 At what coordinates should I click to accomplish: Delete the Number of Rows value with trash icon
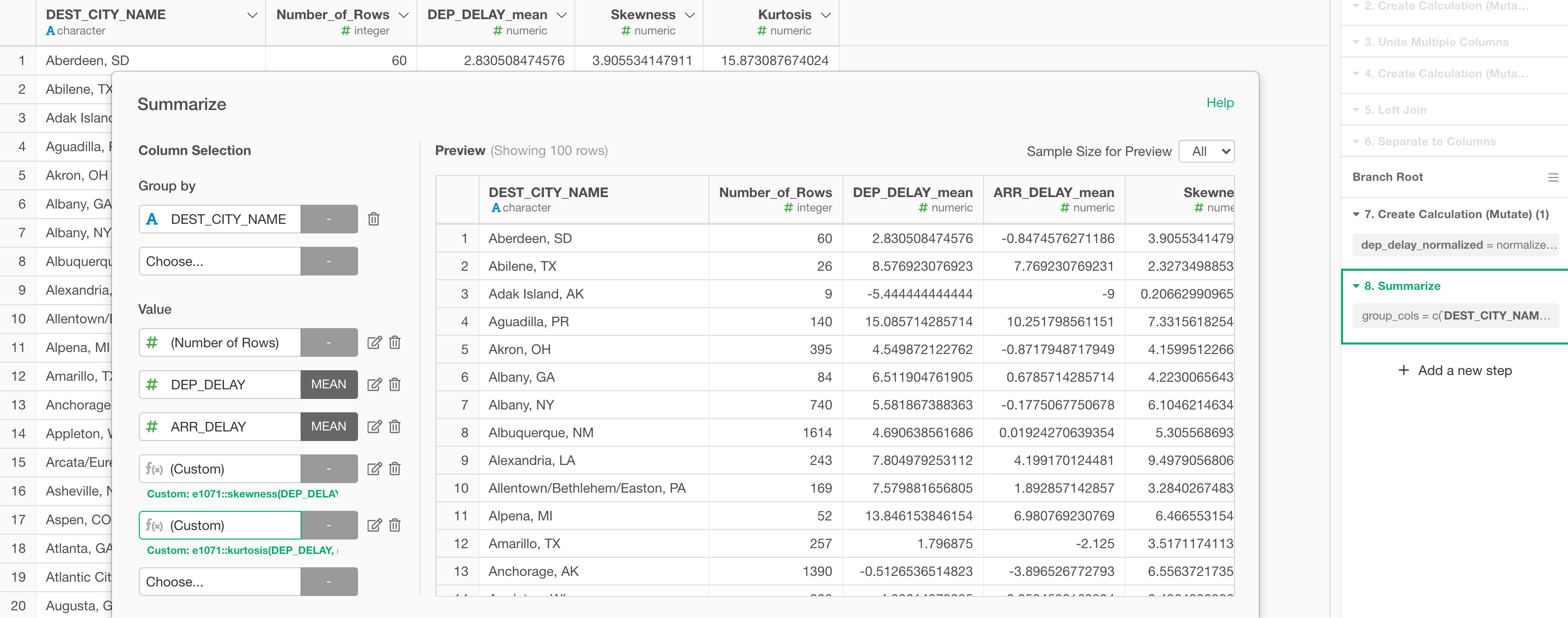(x=395, y=342)
